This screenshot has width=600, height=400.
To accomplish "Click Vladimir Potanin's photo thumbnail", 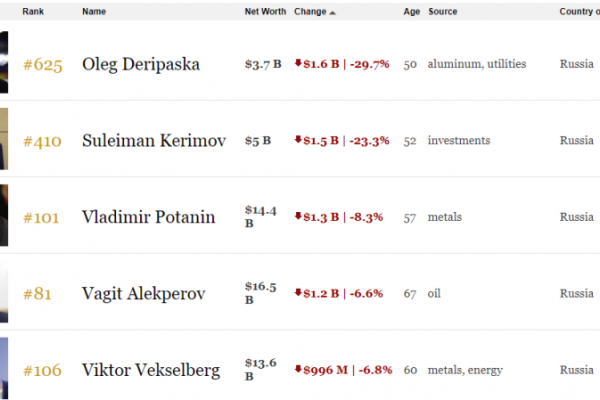I will [4, 217].
